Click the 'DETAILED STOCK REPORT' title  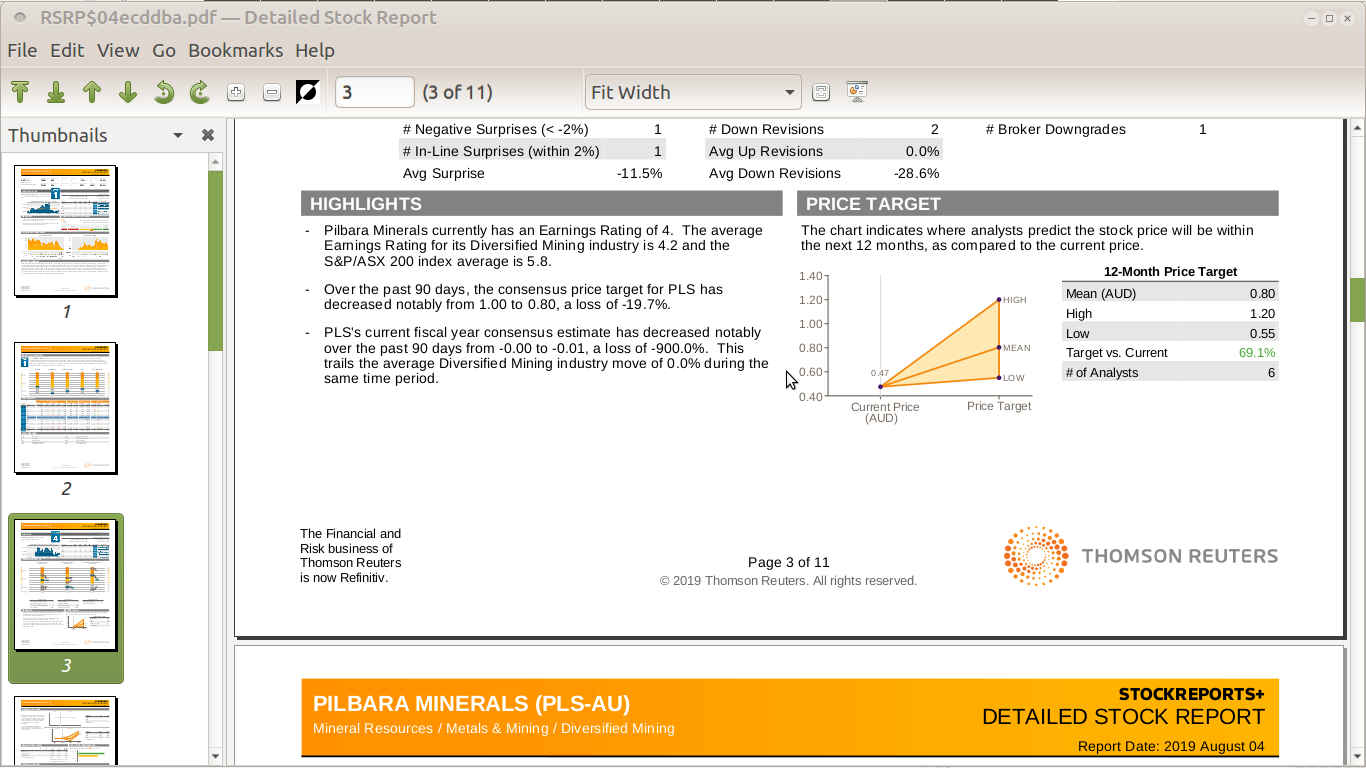pyautogui.click(x=1123, y=717)
